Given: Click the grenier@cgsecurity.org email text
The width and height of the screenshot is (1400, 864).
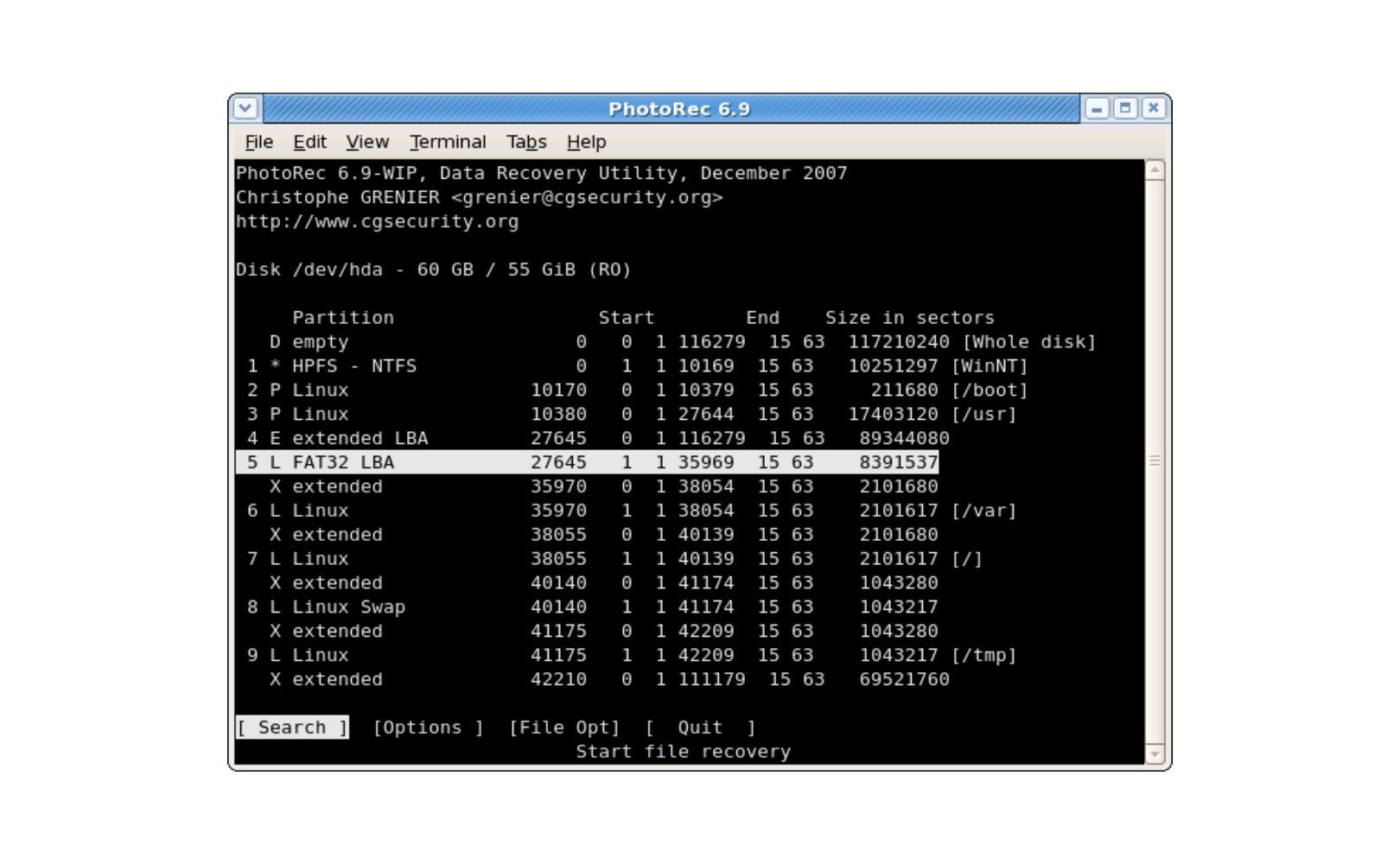Looking at the screenshot, I should (587, 197).
